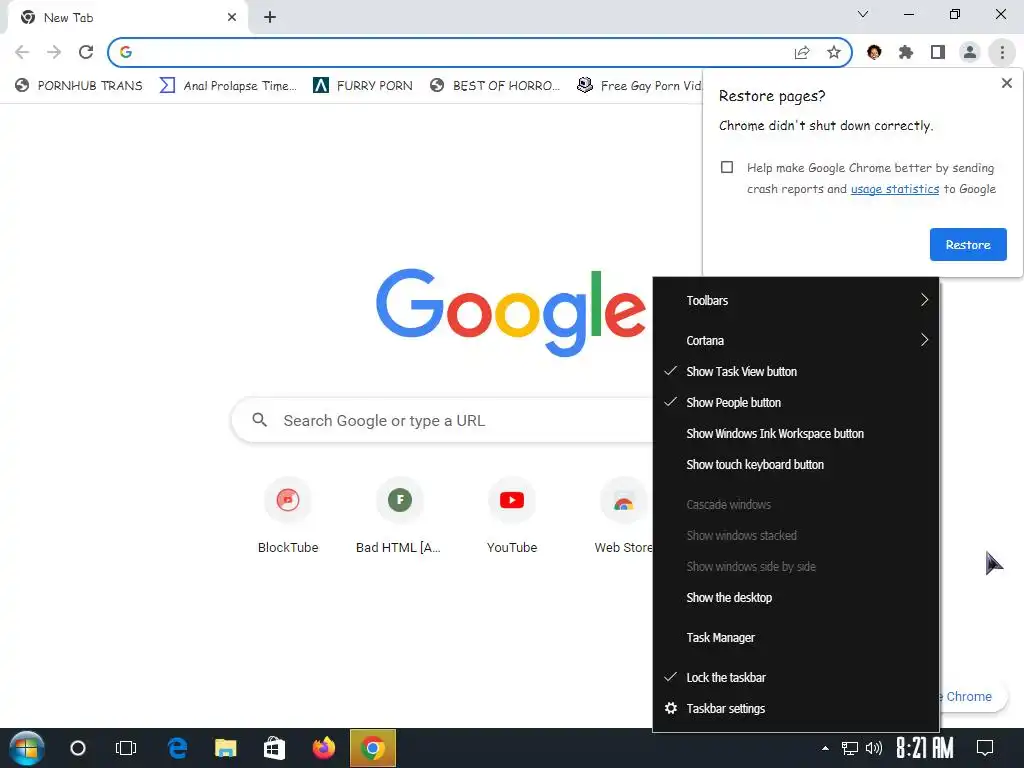
Task: Reload the page with the refresh icon
Action: (x=86, y=52)
